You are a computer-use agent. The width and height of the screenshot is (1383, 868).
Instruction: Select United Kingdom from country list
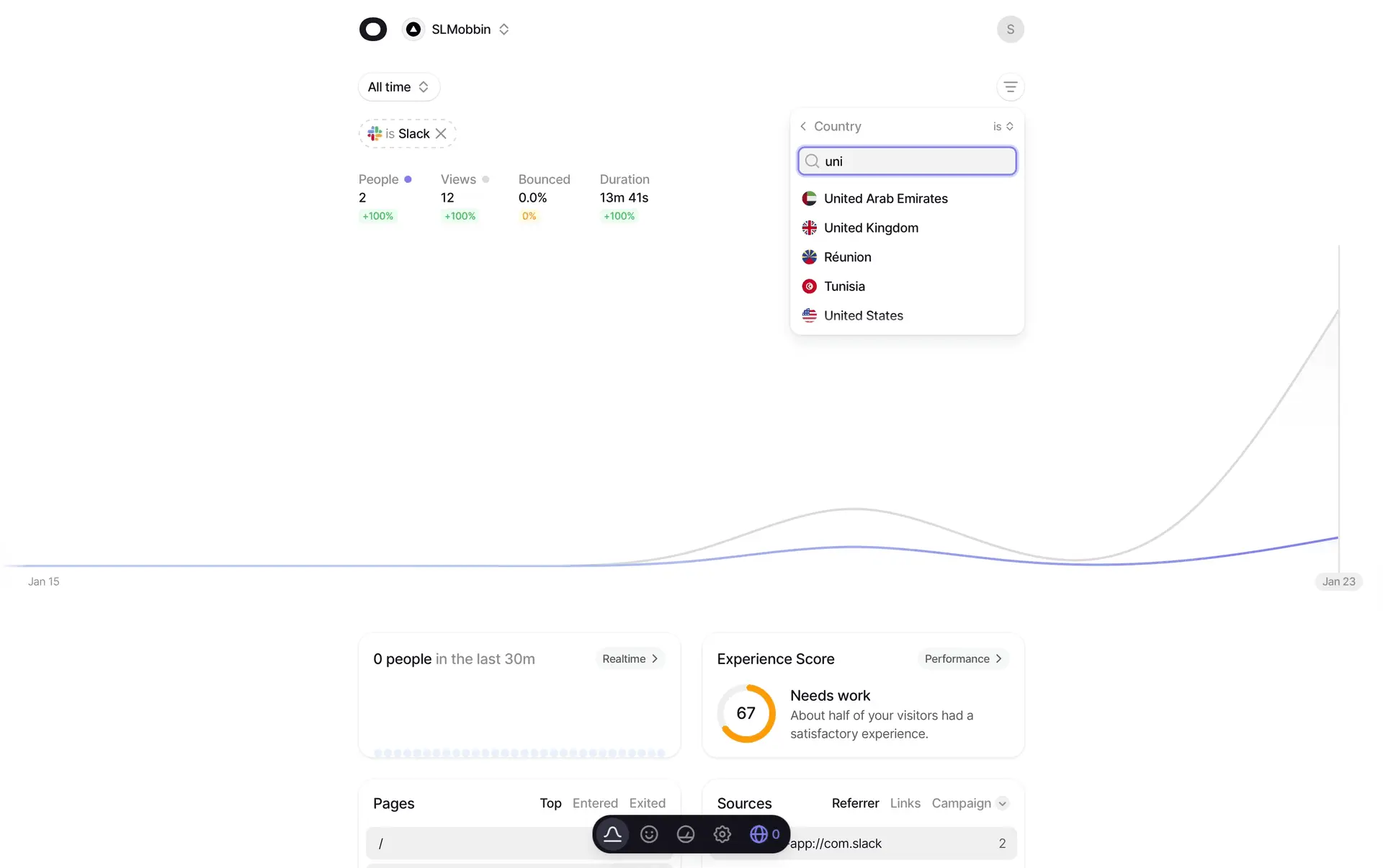click(871, 228)
